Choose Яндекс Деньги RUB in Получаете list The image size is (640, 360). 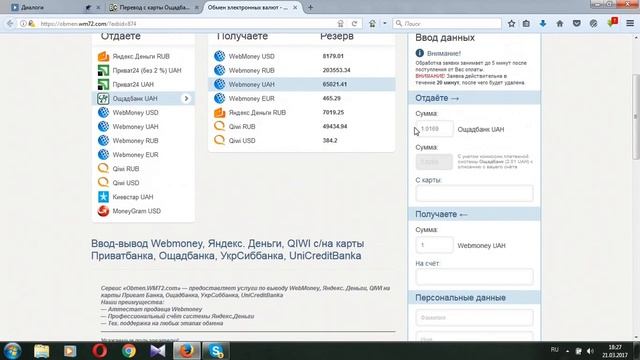302,113
